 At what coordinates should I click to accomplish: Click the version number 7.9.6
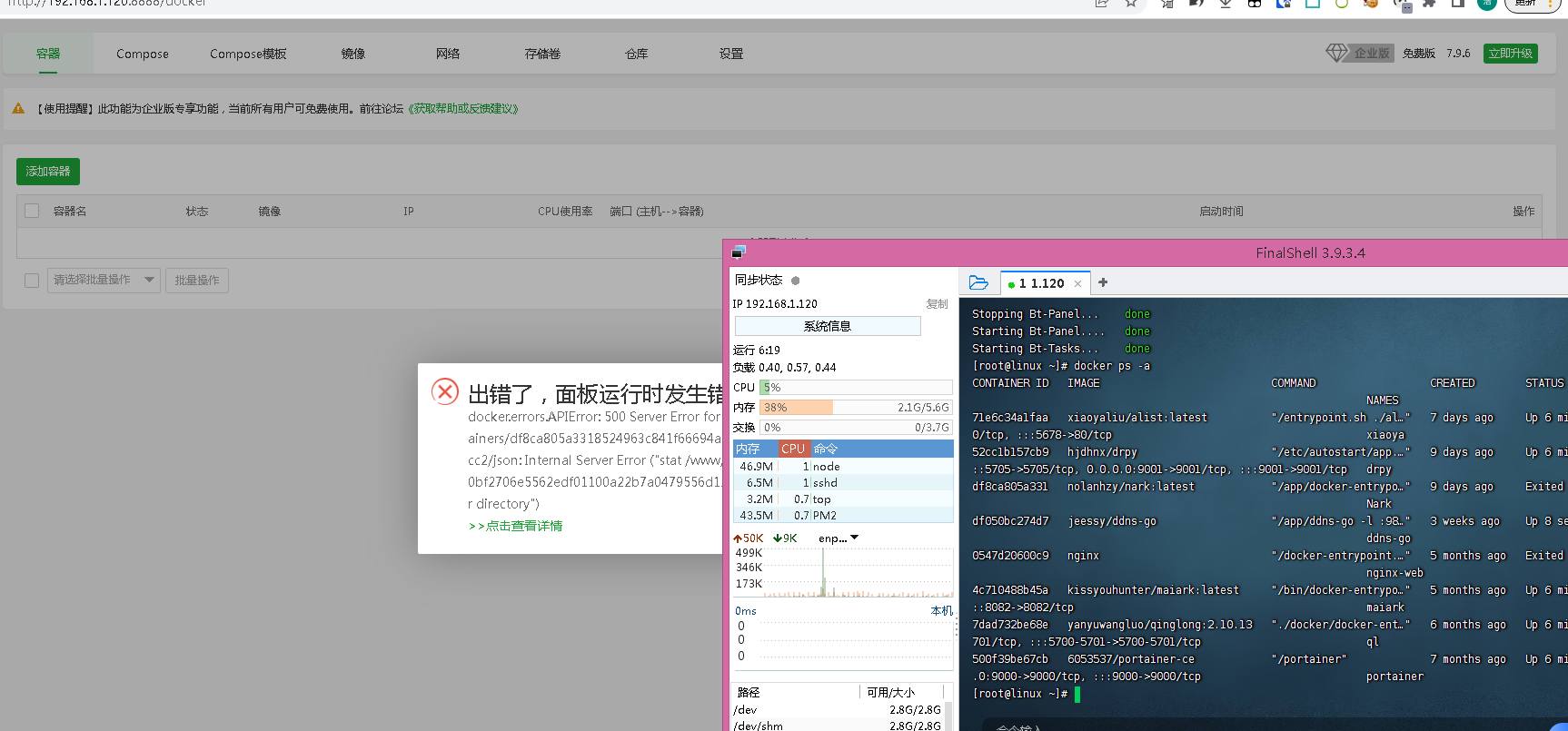(x=1458, y=54)
